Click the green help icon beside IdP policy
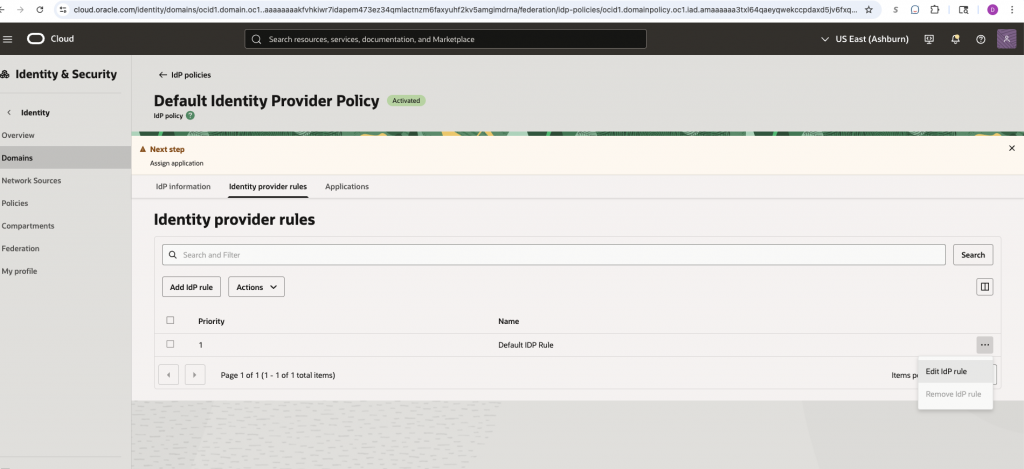This screenshot has width=1024, height=469. [190, 116]
